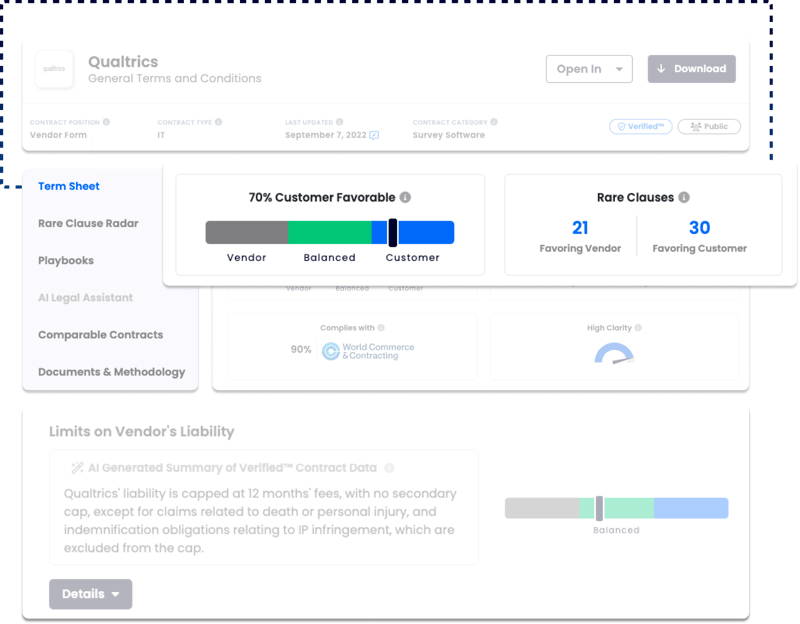The image size is (800, 624).
Task: Click the info icon beside 70% Customer Favorable
Action: (405, 197)
